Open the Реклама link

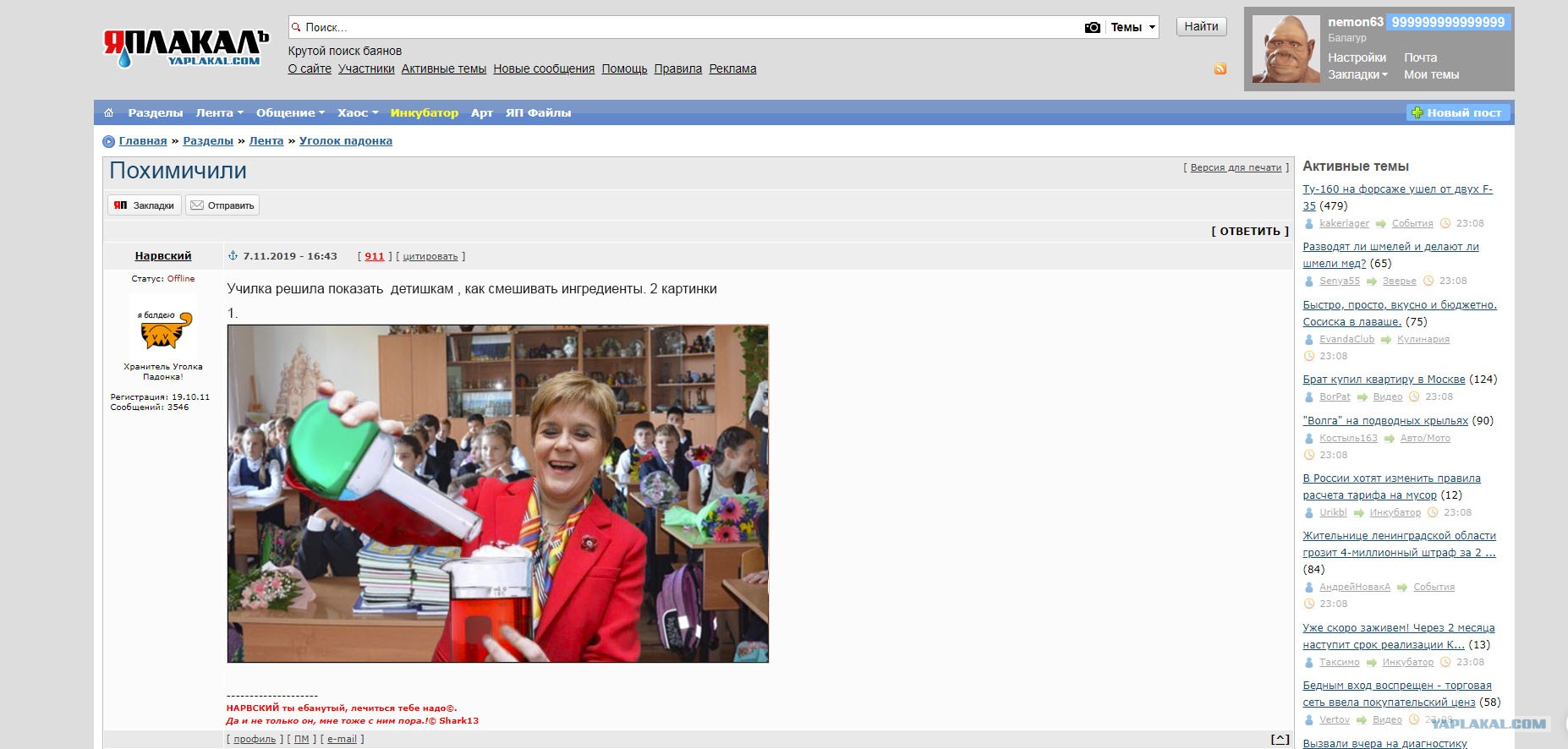(x=732, y=68)
